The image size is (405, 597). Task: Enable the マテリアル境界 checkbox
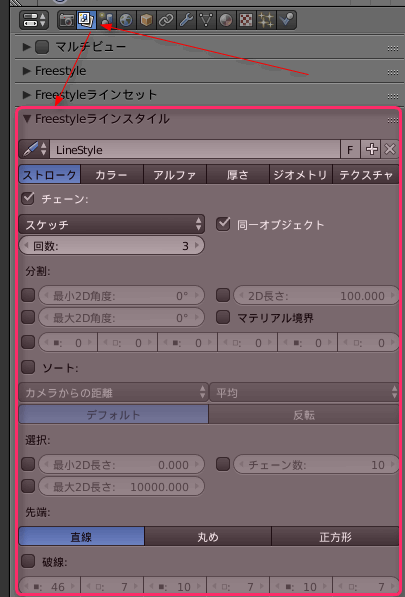pyautogui.click(x=223, y=317)
